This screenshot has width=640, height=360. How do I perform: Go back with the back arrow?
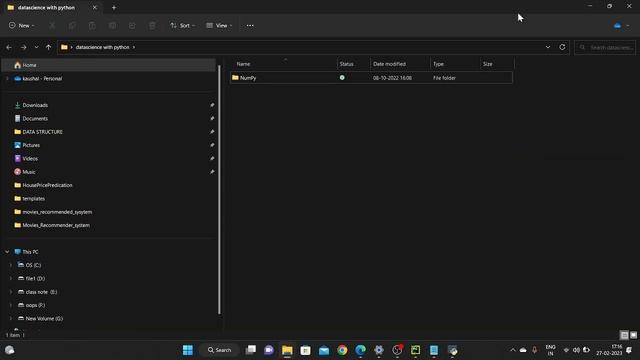(x=9, y=47)
